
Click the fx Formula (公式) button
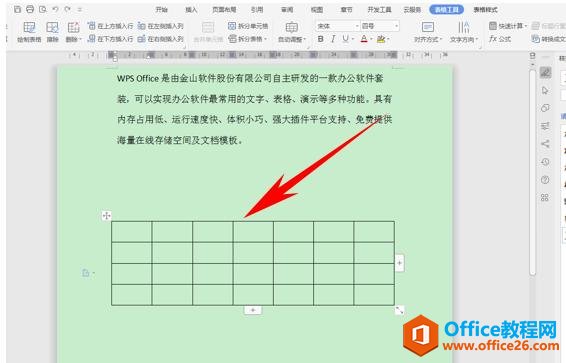(x=500, y=39)
